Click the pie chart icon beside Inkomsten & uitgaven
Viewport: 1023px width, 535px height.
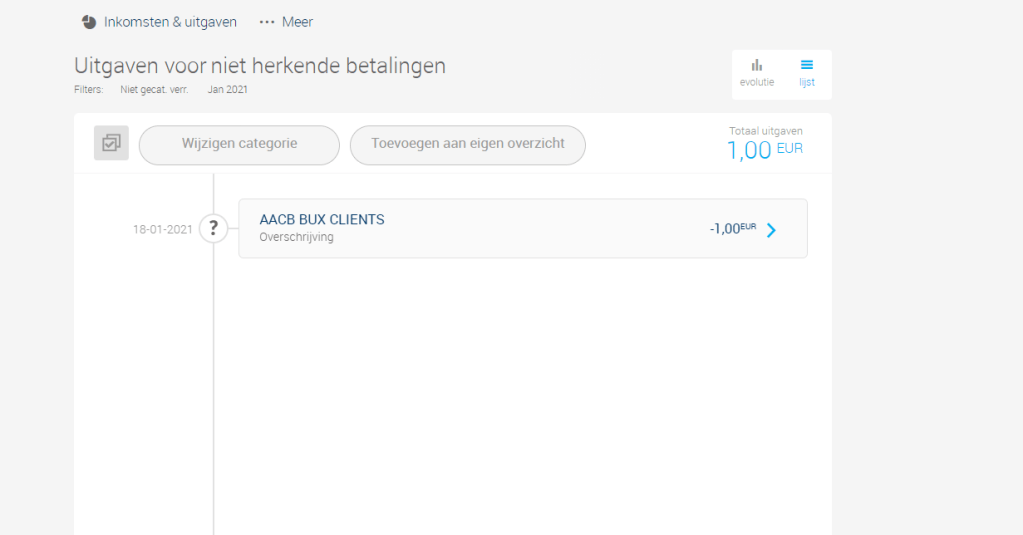point(89,22)
